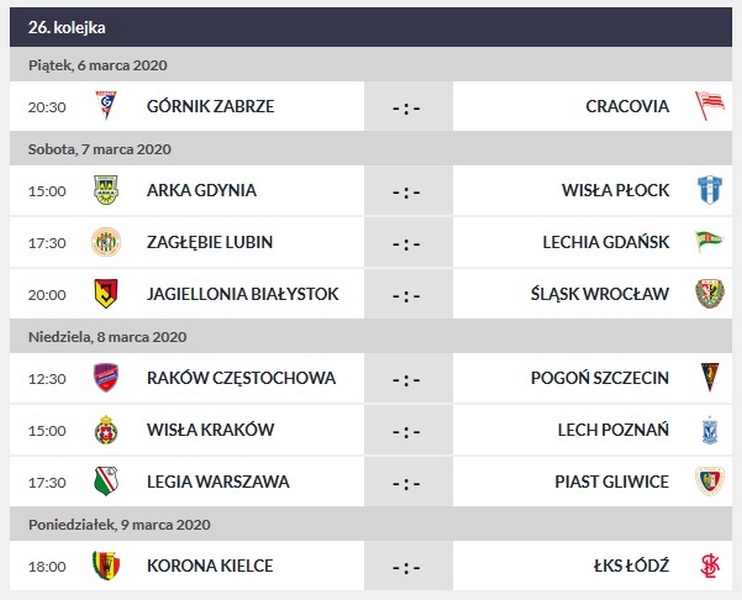Select the Jagiellonia Białystok crest

(106, 294)
